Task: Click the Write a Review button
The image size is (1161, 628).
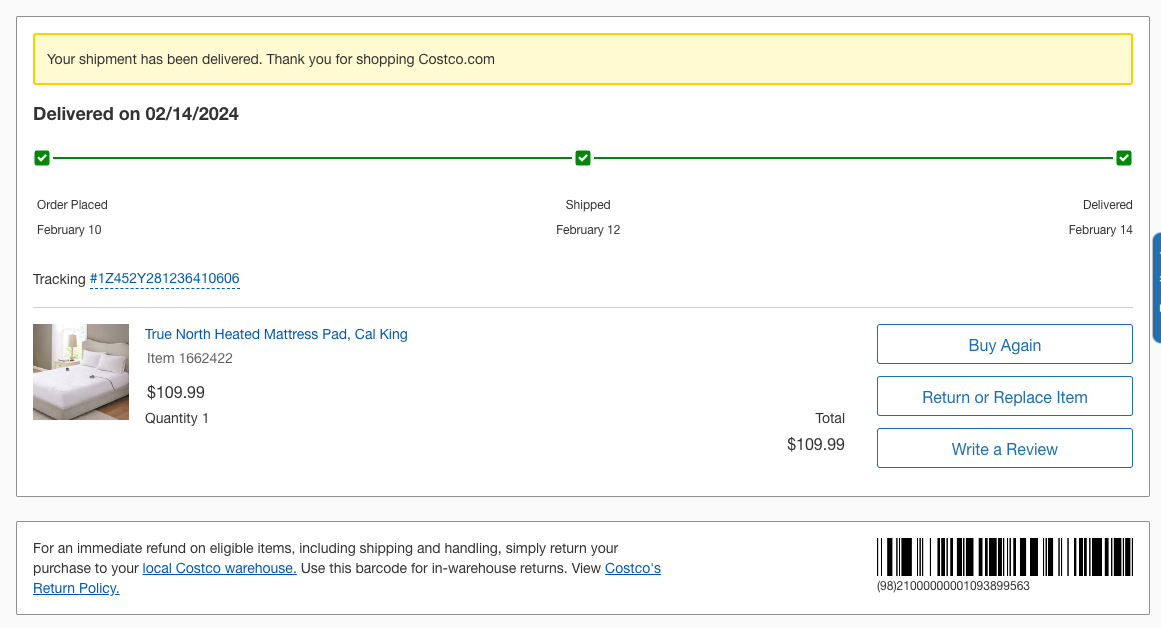Action: pos(1005,448)
